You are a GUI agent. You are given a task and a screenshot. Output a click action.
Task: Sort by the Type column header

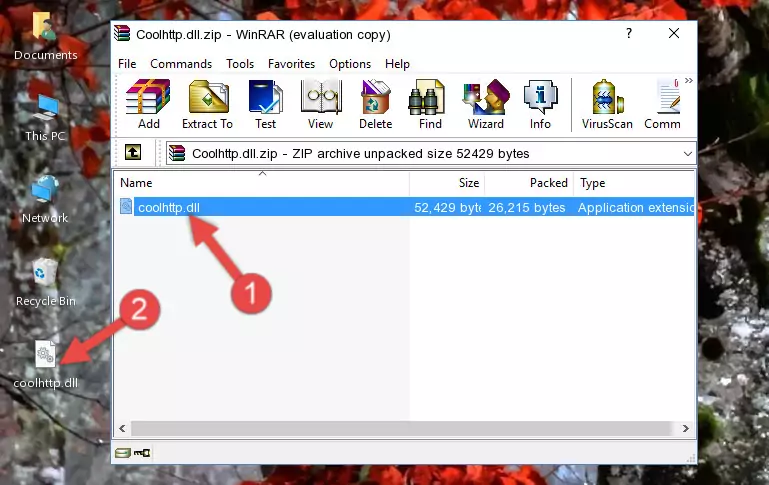(634, 183)
